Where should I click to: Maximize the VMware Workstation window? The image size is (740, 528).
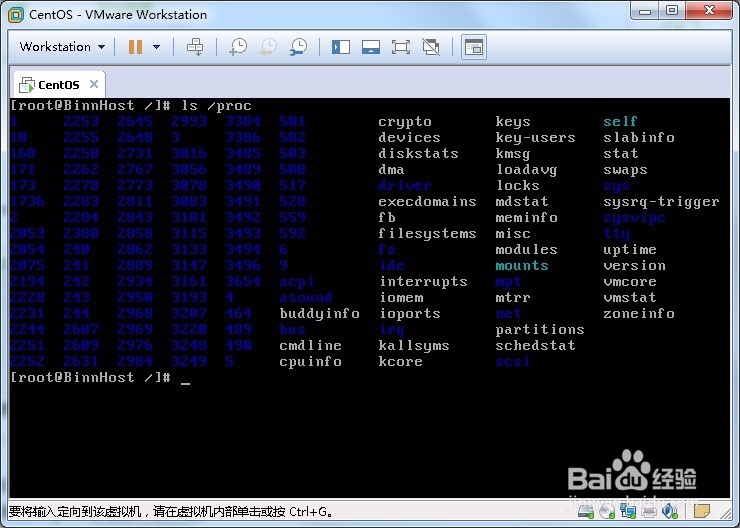(x=672, y=10)
